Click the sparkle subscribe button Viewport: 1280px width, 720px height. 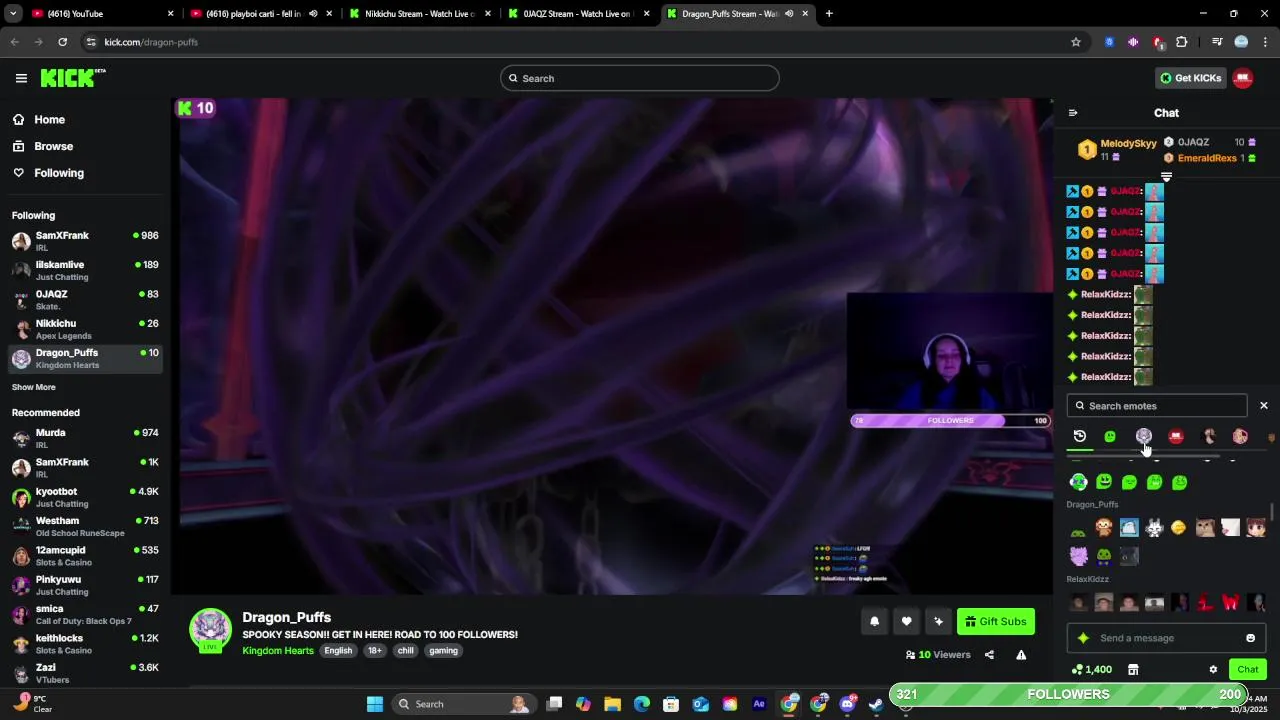938,621
